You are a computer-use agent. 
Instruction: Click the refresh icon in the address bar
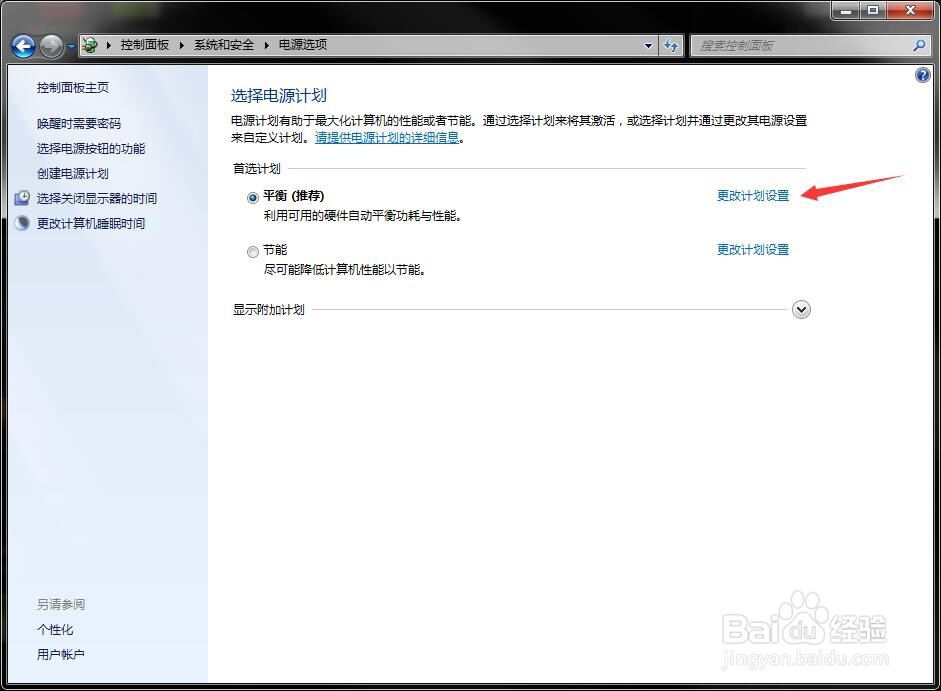(x=671, y=45)
